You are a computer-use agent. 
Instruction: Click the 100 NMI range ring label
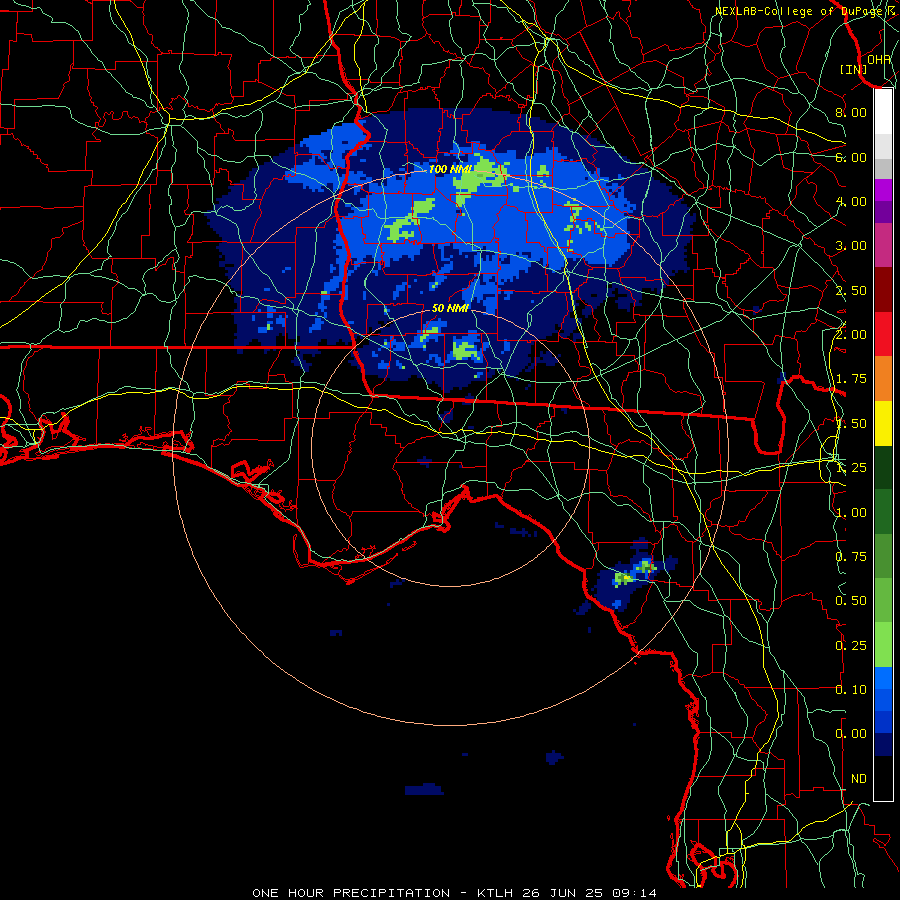tap(450, 169)
